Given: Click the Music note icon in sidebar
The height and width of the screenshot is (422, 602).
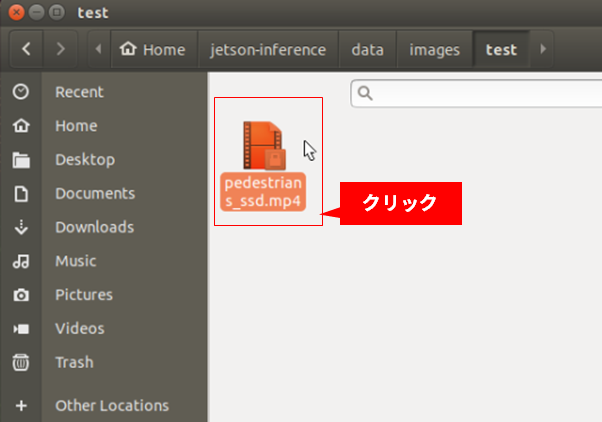Looking at the screenshot, I should [21, 261].
